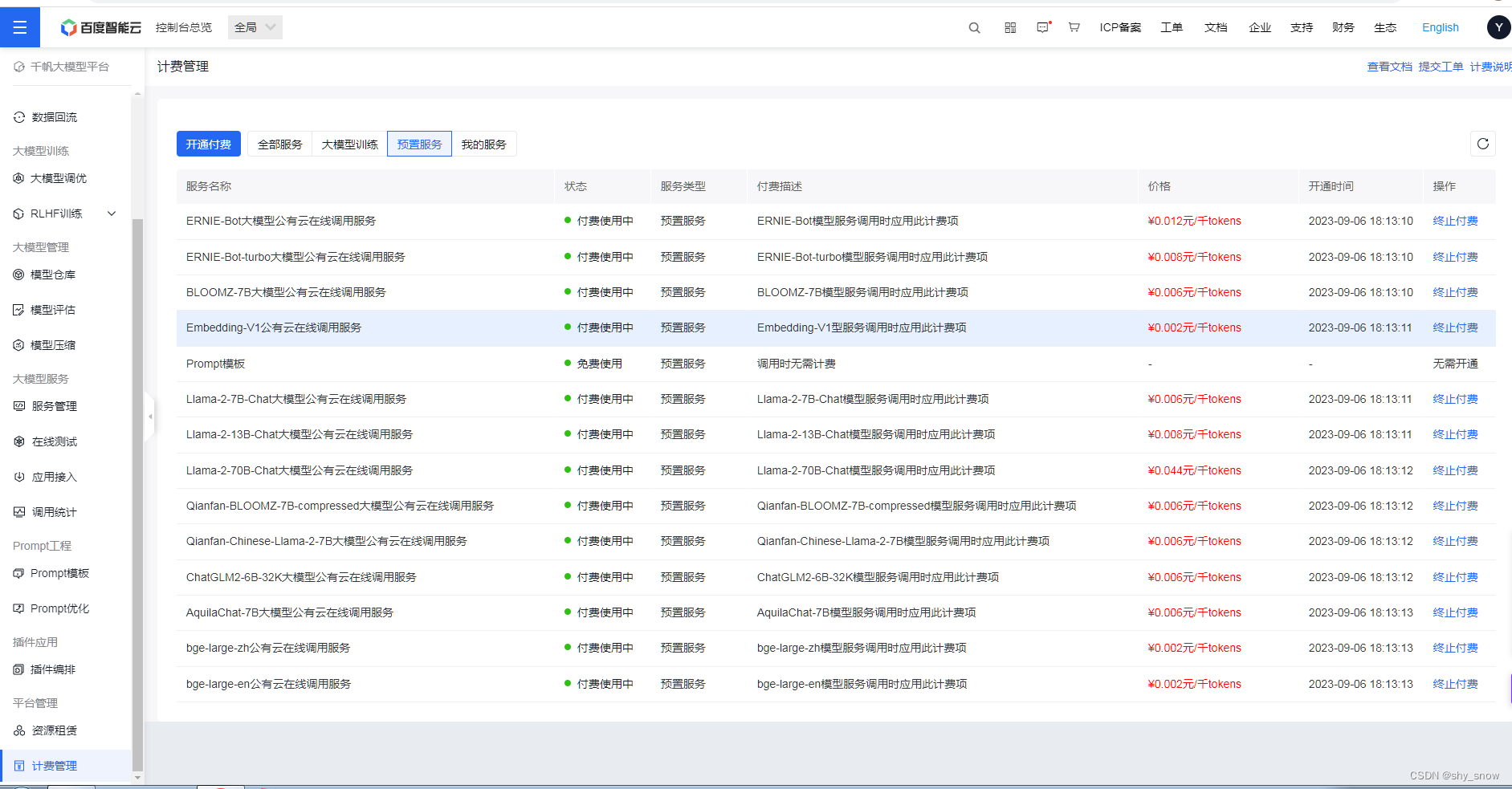Click 终止付费 for bge-large-zh service
Viewport: 1512px width, 789px height.
coord(1456,648)
